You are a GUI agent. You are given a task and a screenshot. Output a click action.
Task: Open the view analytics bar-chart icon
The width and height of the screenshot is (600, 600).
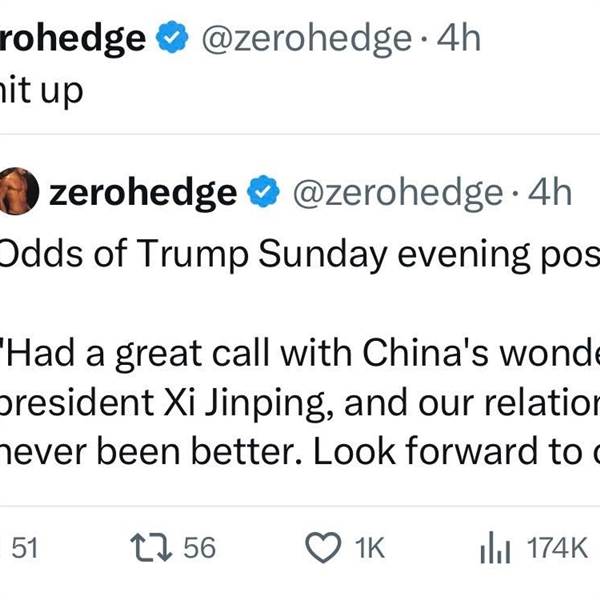pyautogui.click(x=496, y=547)
